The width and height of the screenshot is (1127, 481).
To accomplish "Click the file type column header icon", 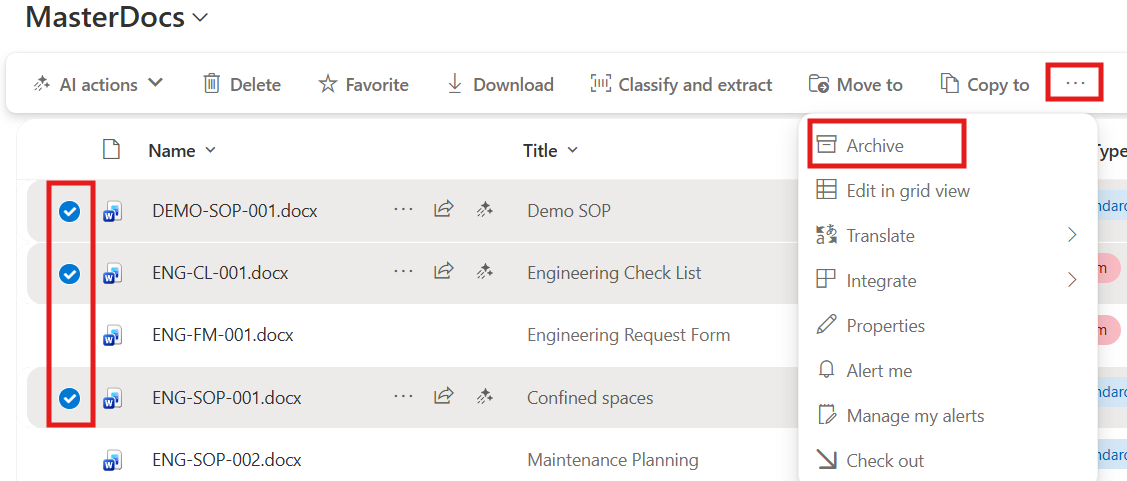I will (112, 150).
